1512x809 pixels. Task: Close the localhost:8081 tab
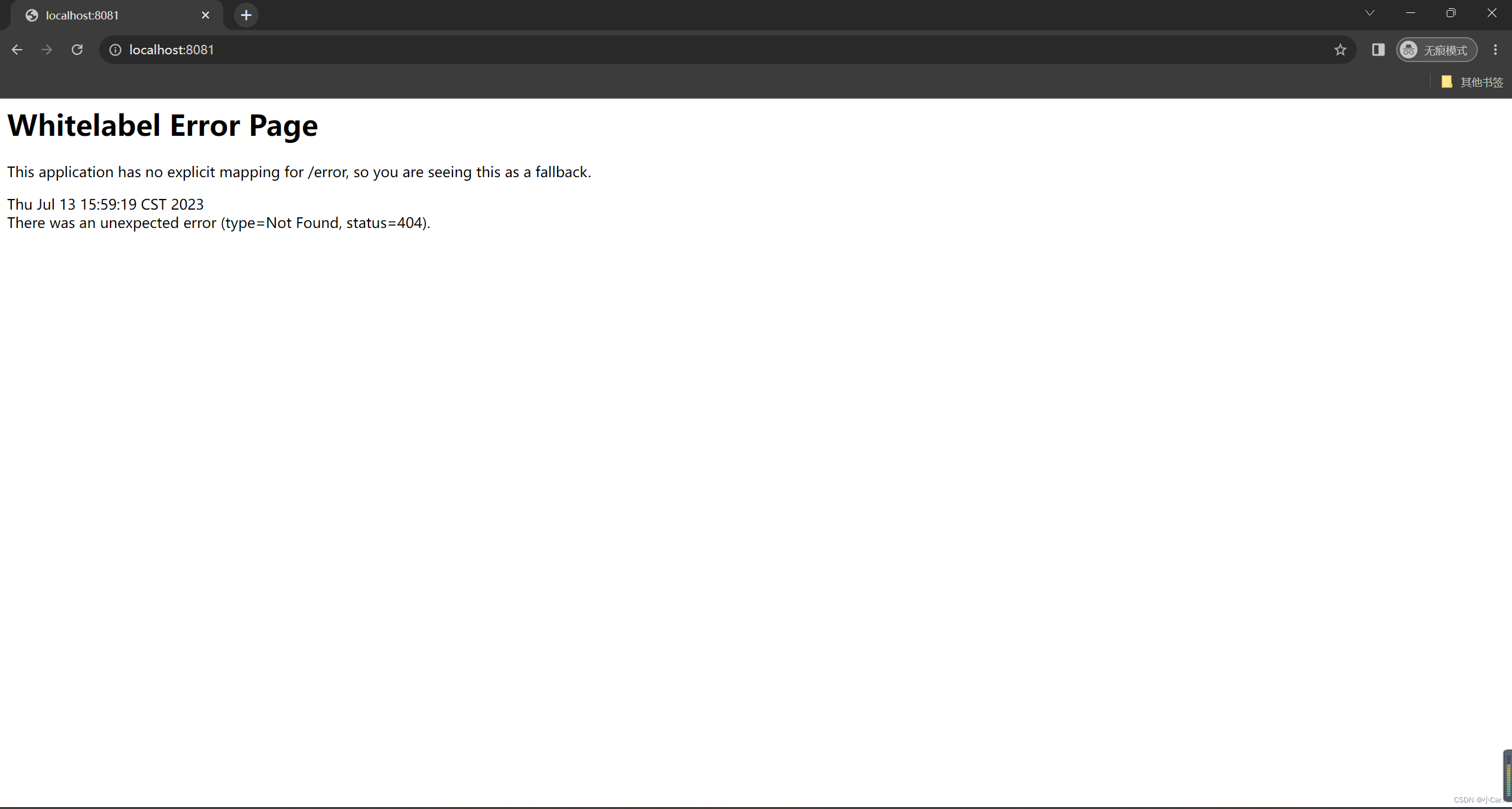click(206, 15)
